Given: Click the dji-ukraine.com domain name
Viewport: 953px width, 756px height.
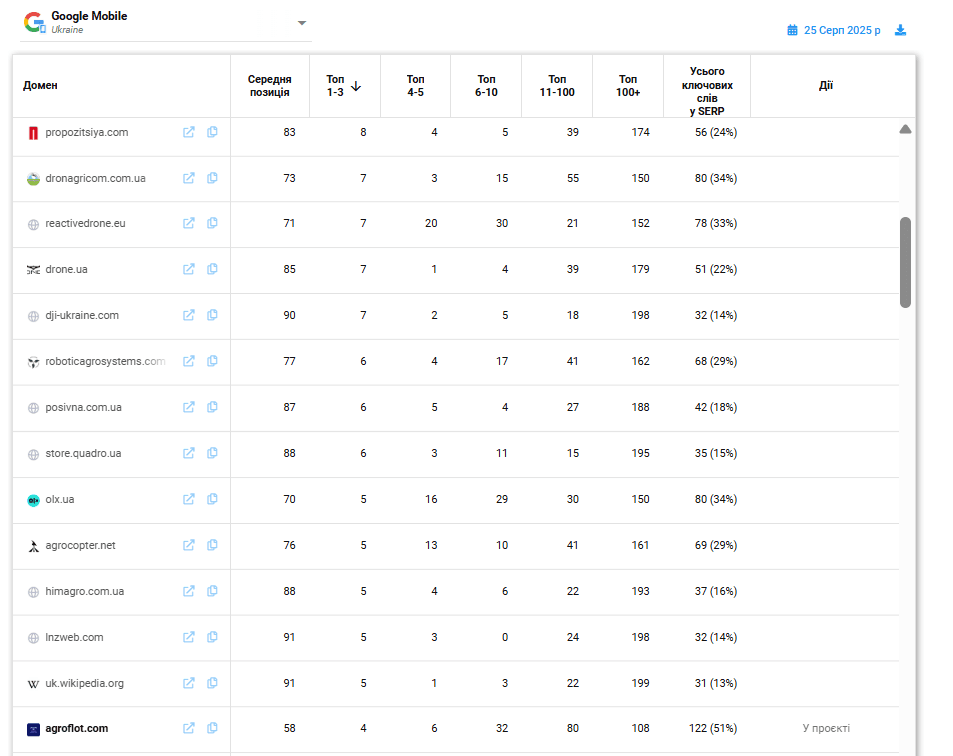Looking at the screenshot, I should [x=82, y=315].
